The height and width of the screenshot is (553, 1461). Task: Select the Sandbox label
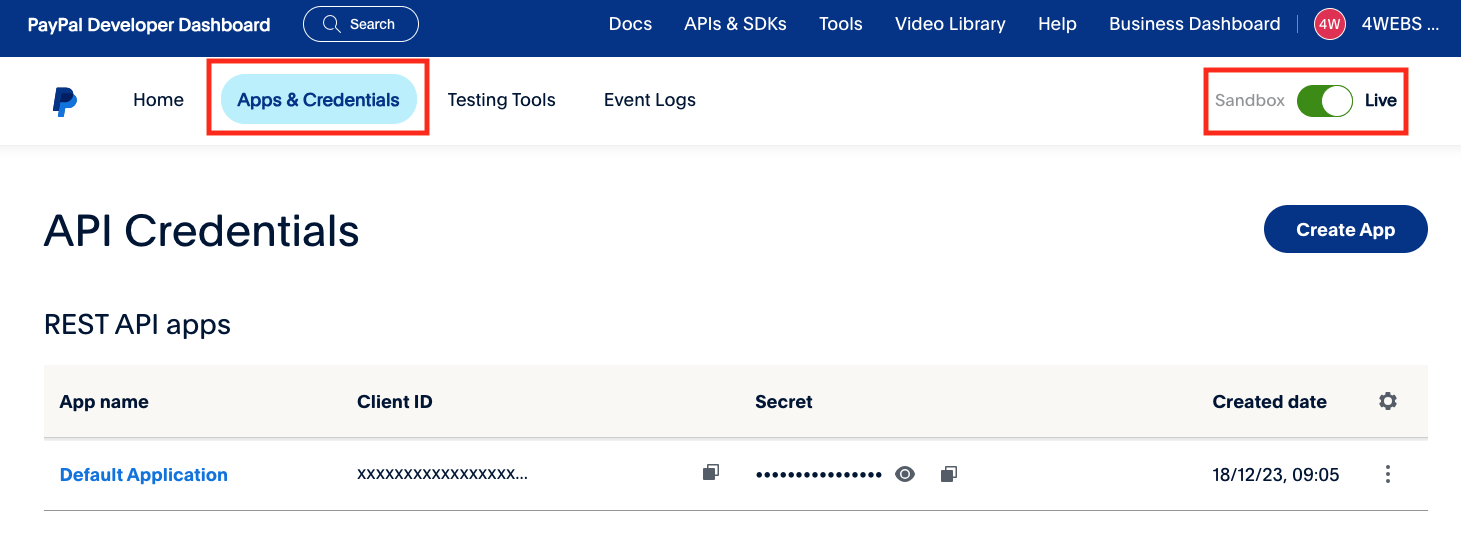pyautogui.click(x=1249, y=100)
